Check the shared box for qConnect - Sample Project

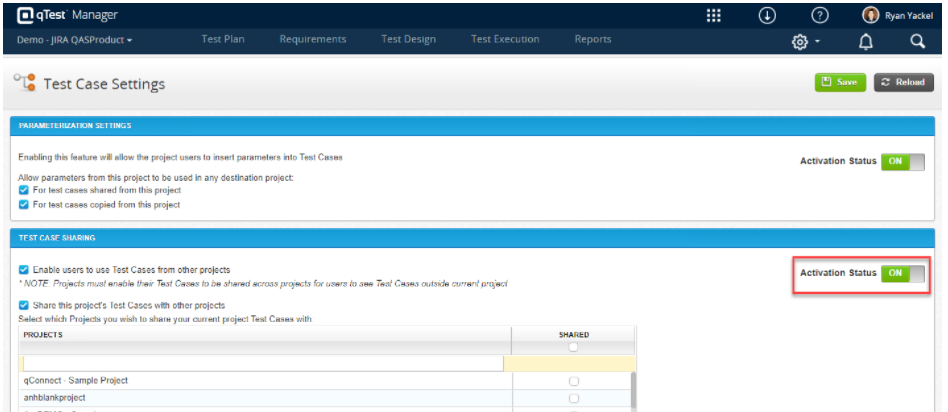(x=573, y=381)
